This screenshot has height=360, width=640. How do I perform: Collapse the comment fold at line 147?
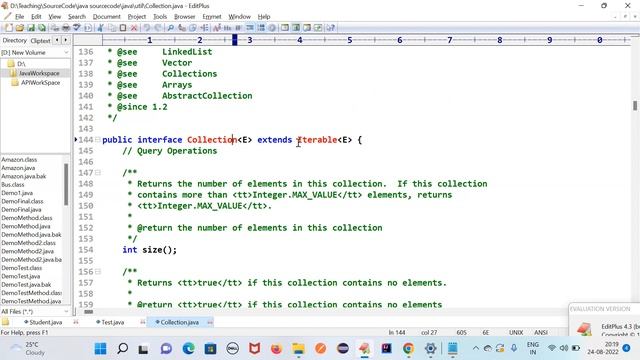tap(98, 173)
